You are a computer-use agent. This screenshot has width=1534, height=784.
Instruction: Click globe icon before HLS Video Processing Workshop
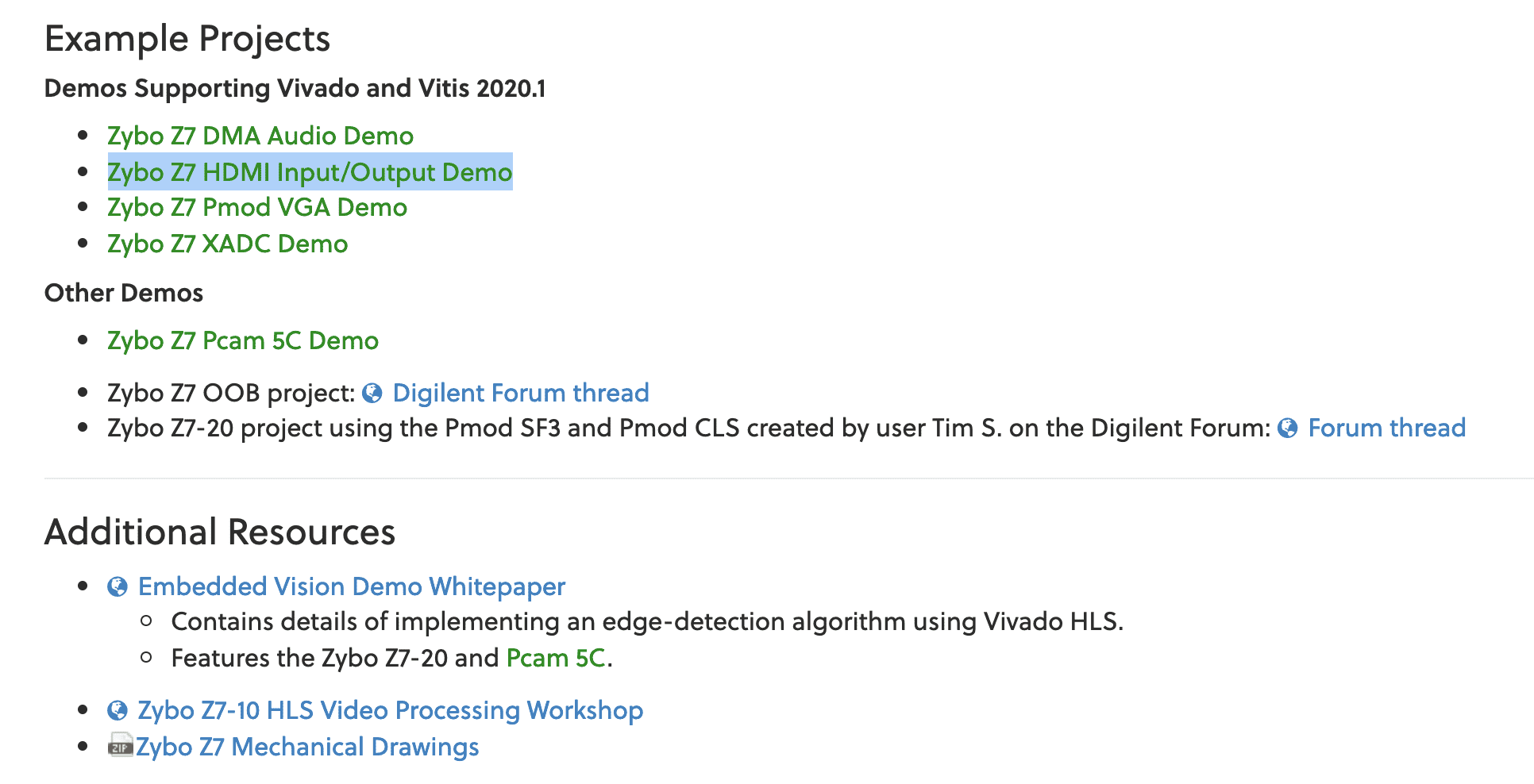[118, 711]
